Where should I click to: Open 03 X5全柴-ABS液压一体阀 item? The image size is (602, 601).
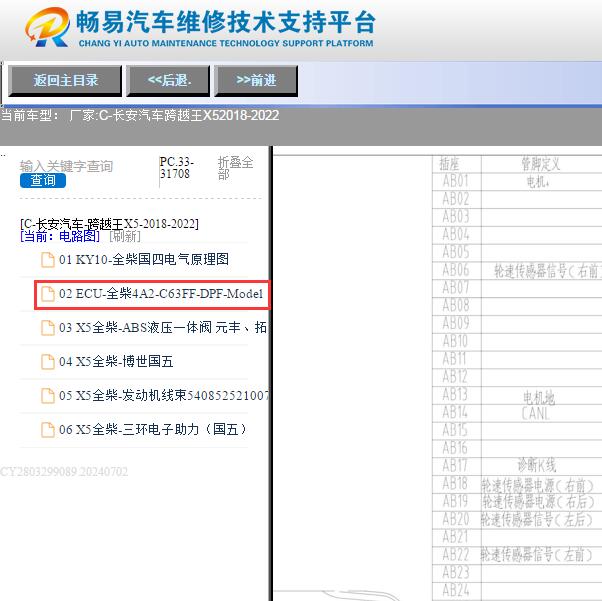coord(163,328)
